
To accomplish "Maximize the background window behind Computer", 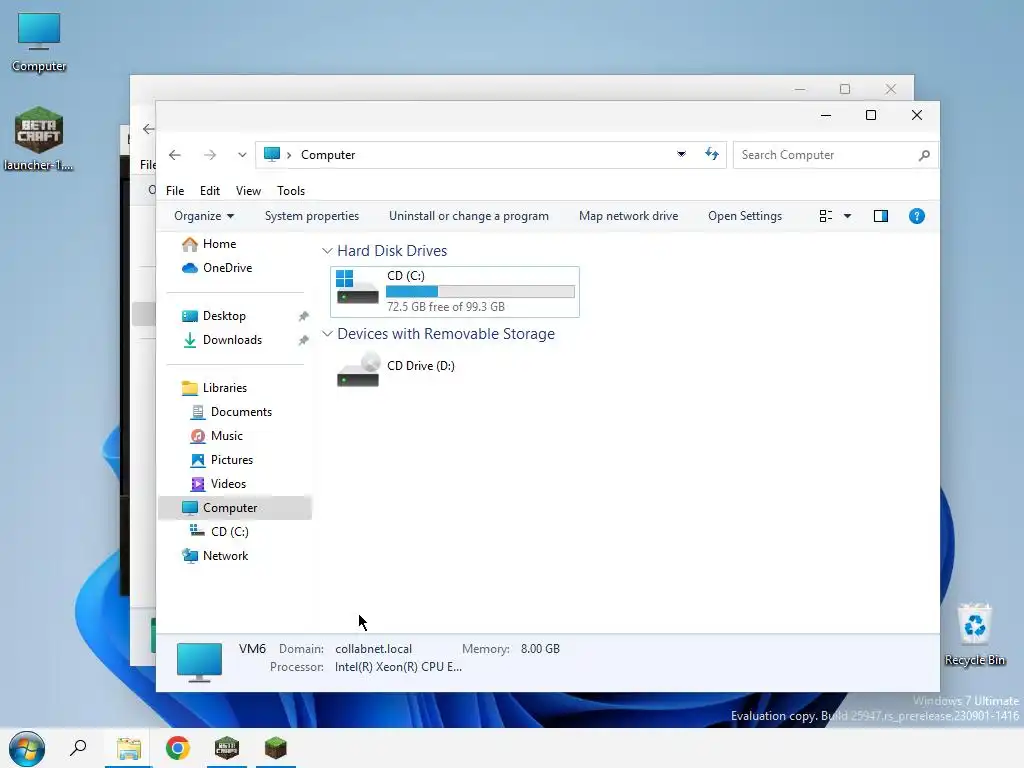I will (x=845, y=89).
